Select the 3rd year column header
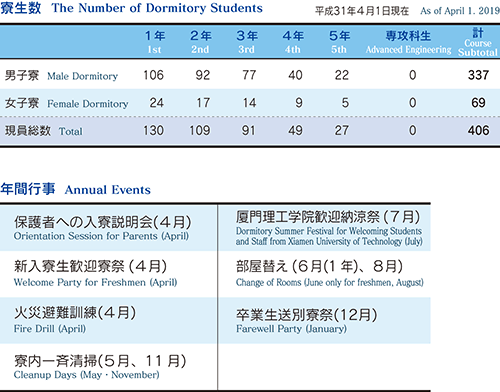 point(247,42)
